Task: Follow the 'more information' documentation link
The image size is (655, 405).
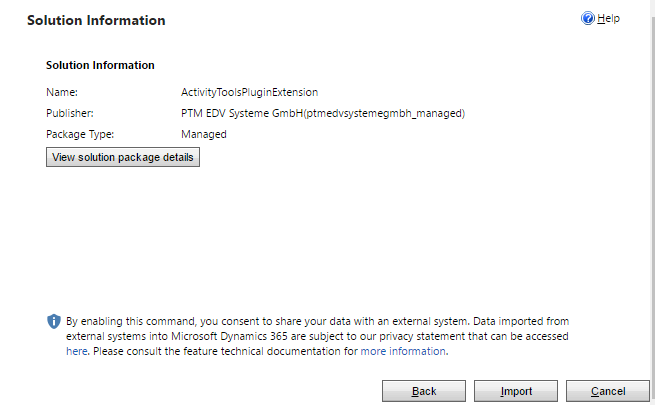Action: [403, 351]
